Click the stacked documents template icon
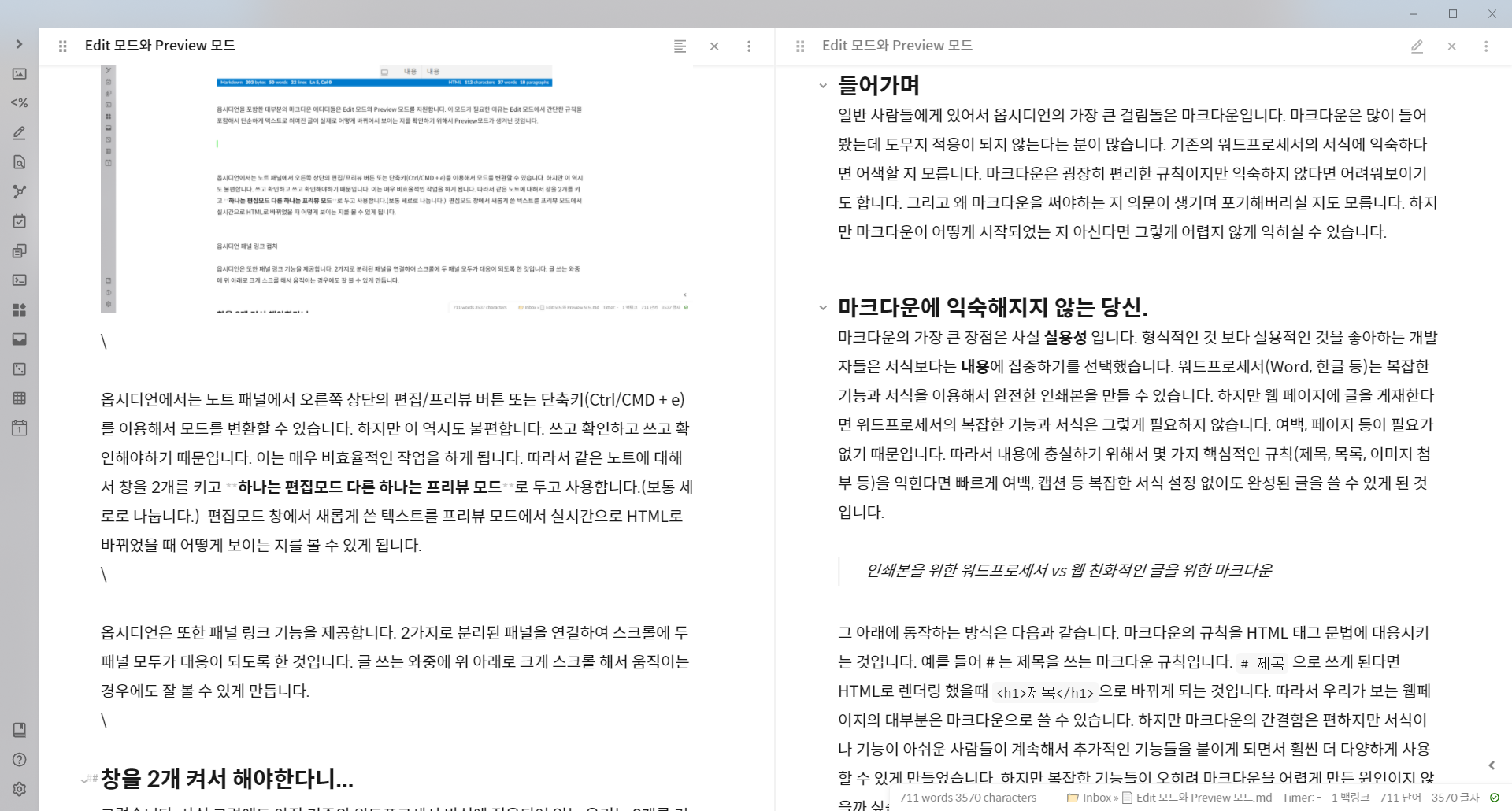 coord(19,250)
